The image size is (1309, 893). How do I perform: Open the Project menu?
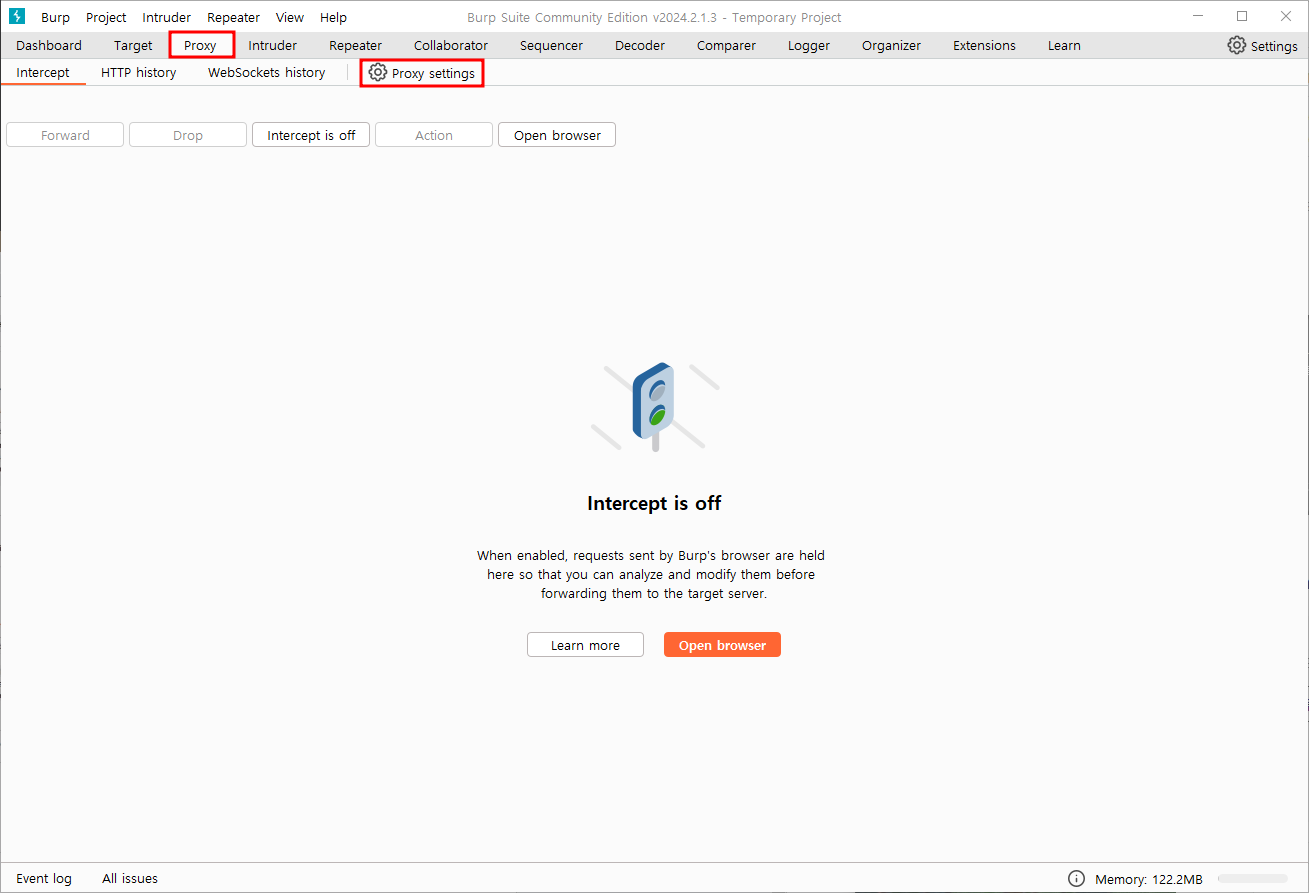[106, 17]
